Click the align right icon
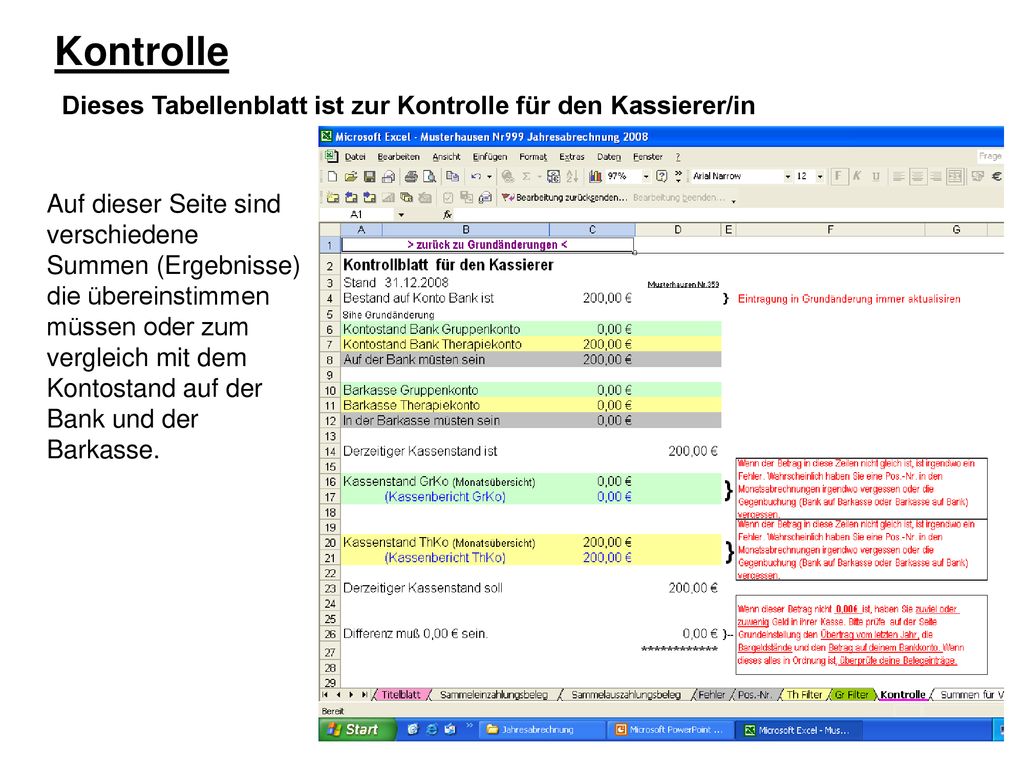 936,176
